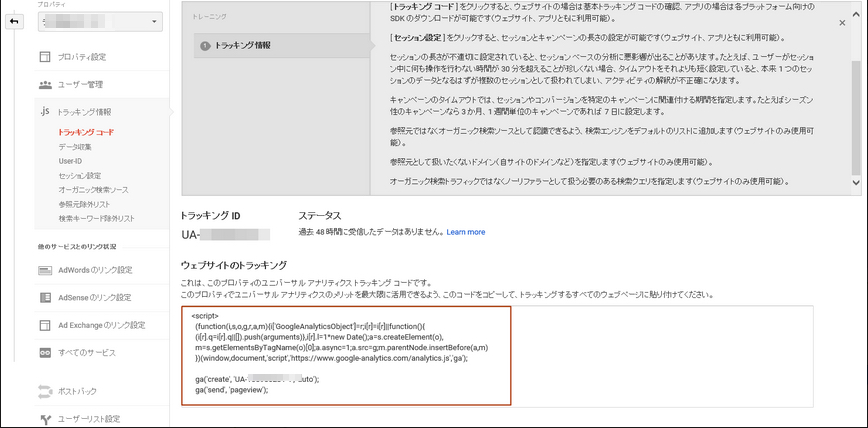Click the back arrow button
The width and height of the screenshot is (868, 428).
(x=14, y=21)
